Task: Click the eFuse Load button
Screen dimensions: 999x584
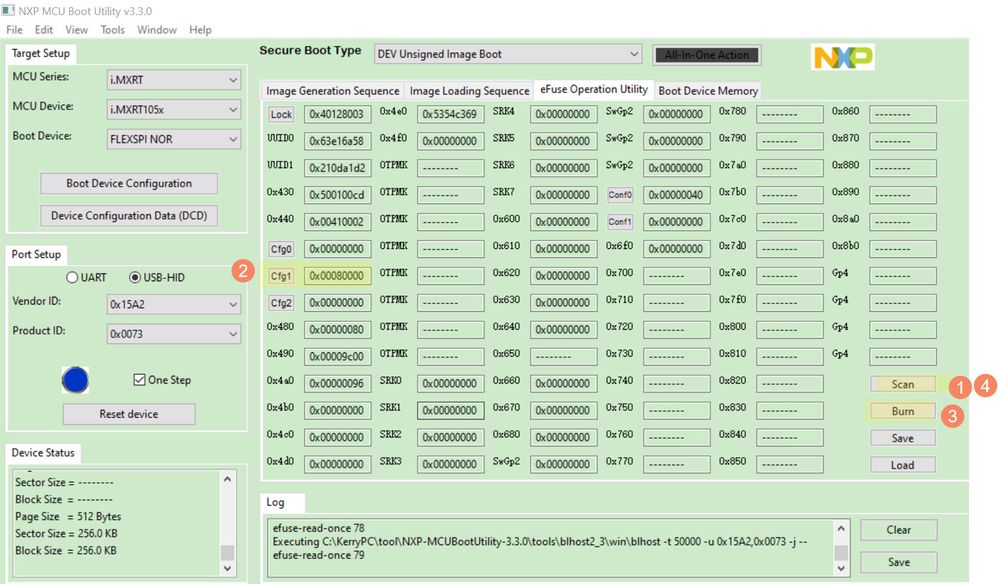Action: point(903,465)
